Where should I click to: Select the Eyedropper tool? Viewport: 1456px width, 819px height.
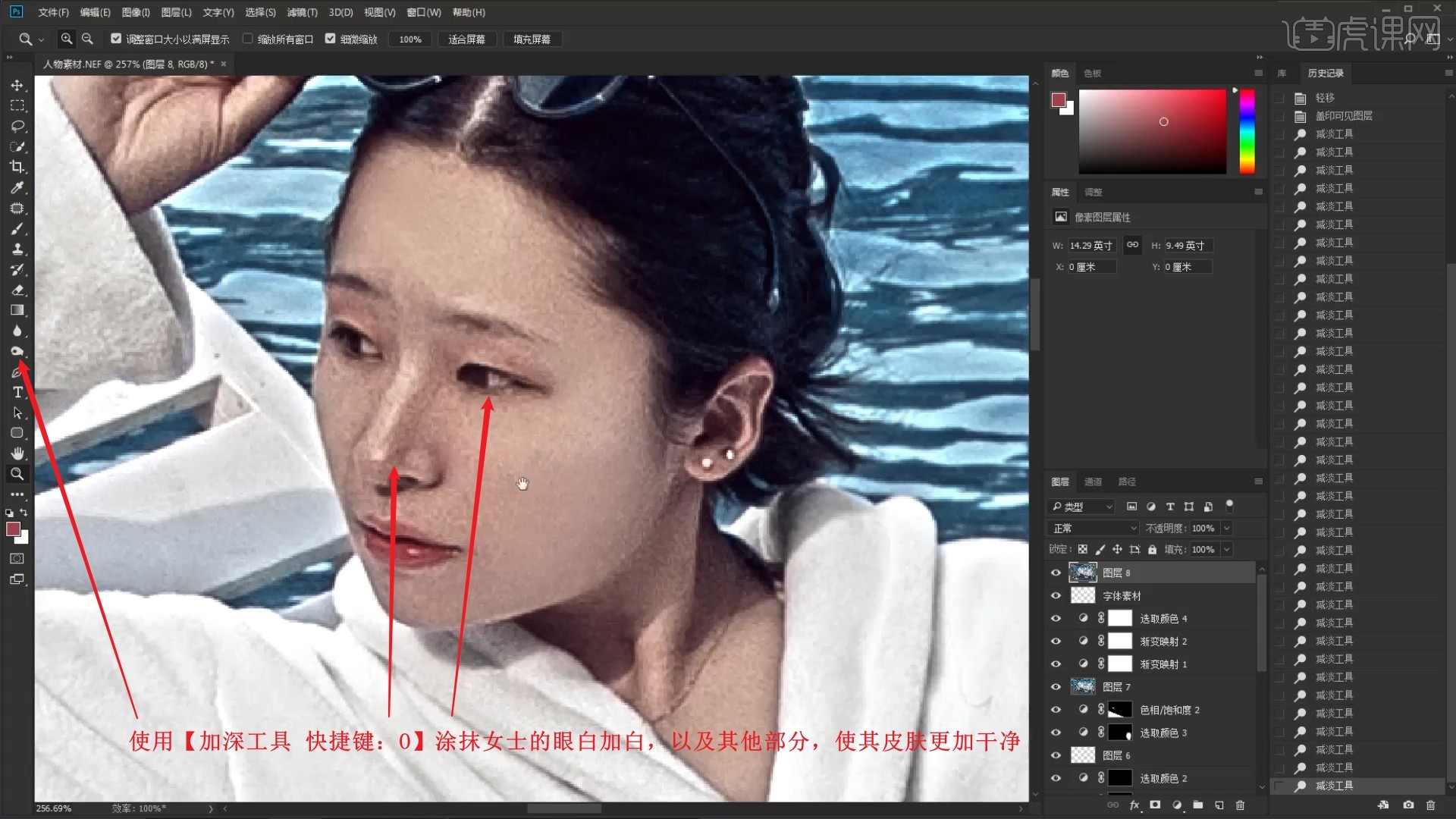point(17,187)
